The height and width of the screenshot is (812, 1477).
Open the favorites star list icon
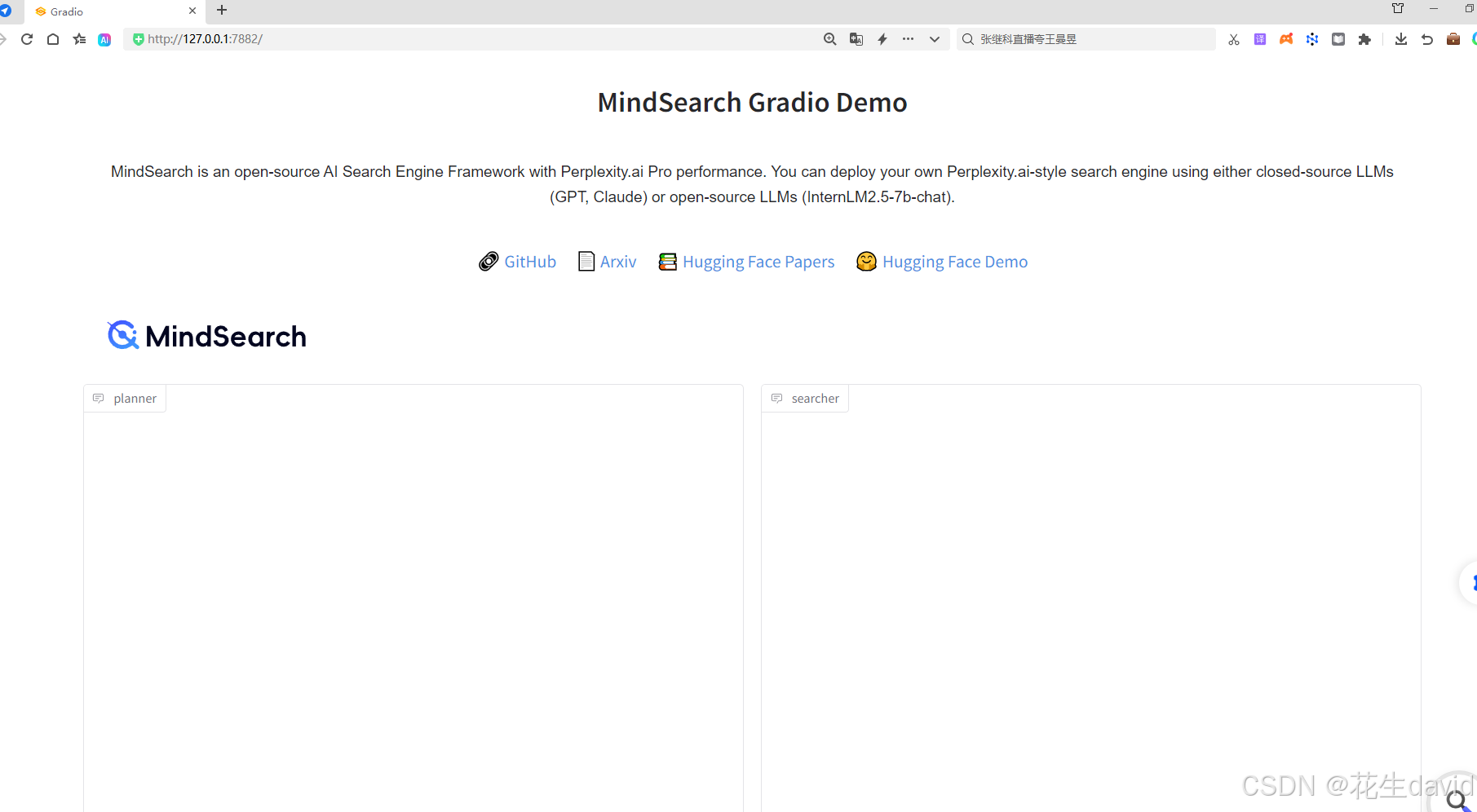(x=79, y=39)
